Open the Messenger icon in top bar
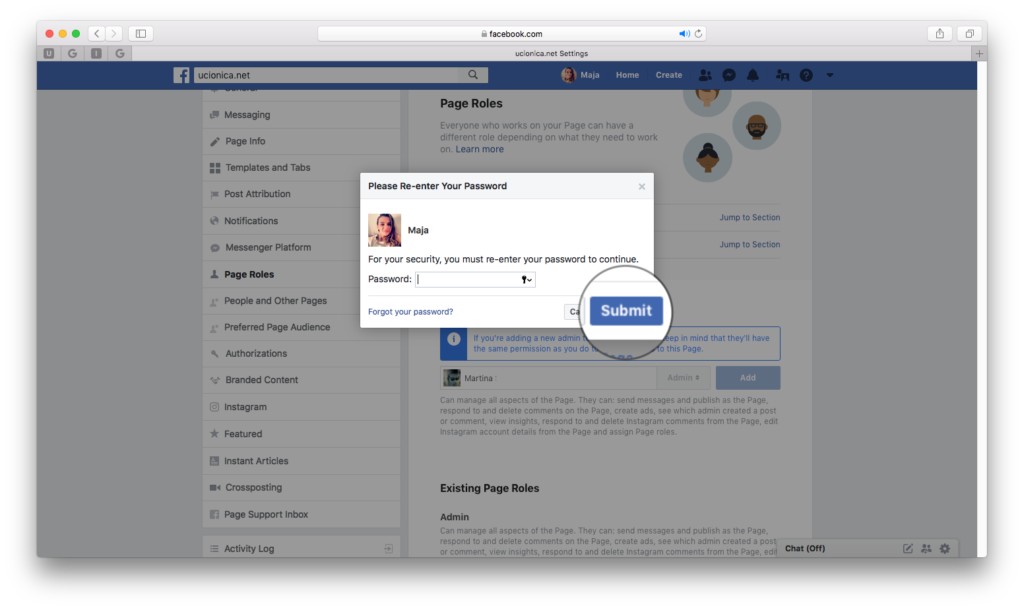 click(x=729, y=75)
